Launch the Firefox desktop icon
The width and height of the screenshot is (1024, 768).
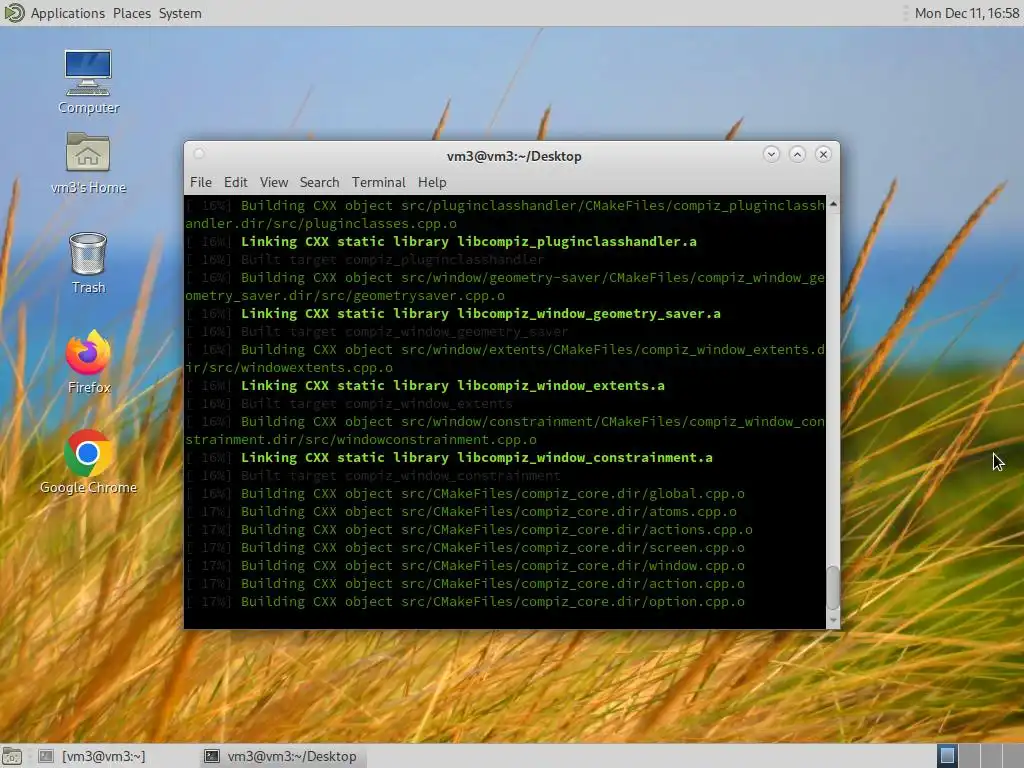[88, 362]
